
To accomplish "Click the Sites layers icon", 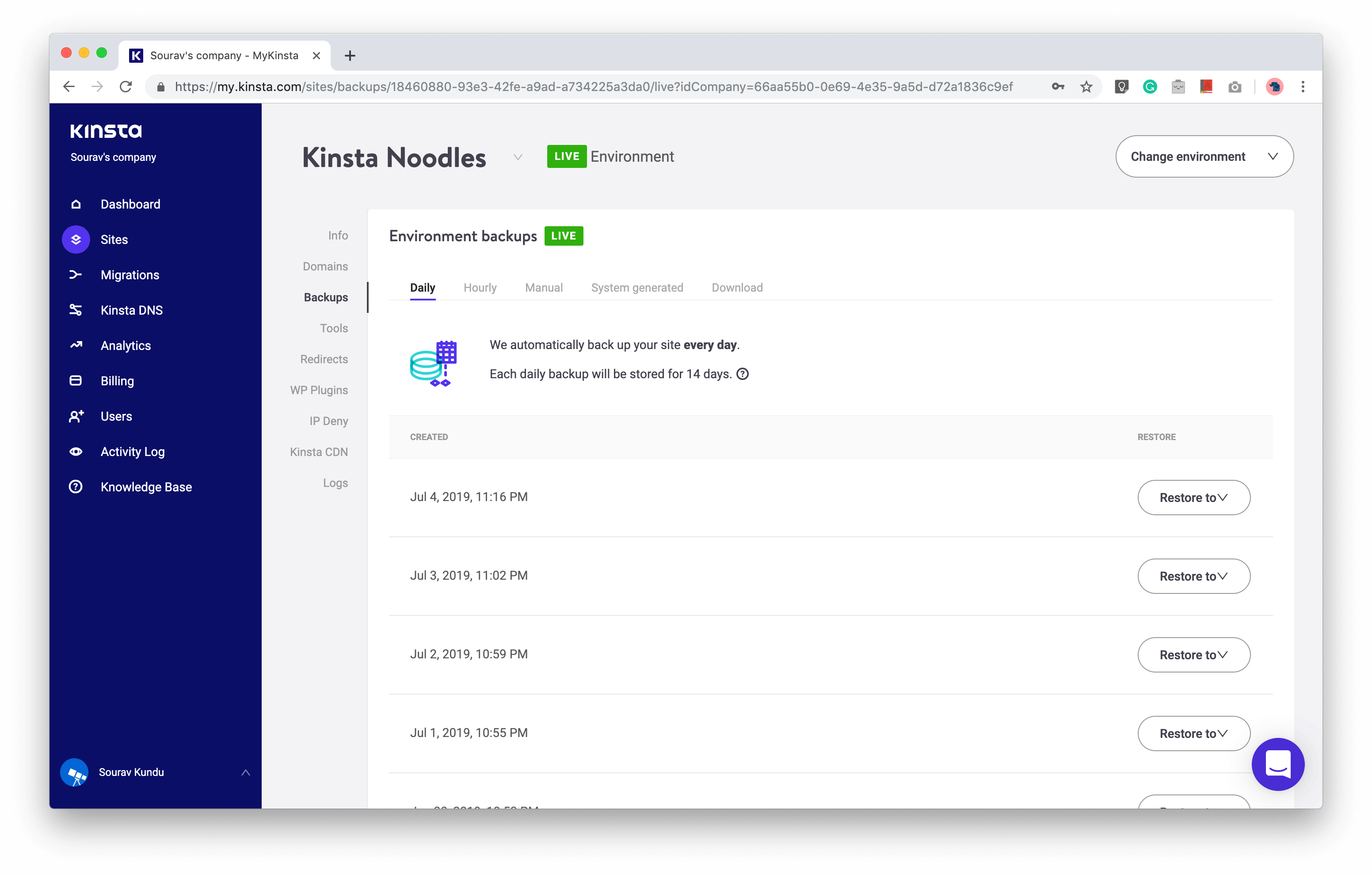I will coord(76,239).
